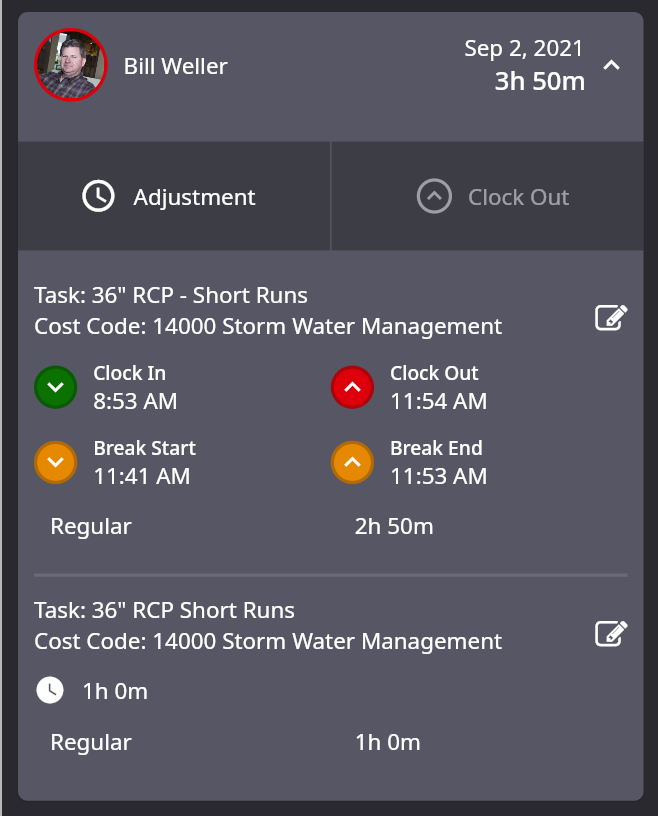The height and width of the screenshot is (816, 658).
Task: Open the Adjustment option
Action: coord(174,196)
